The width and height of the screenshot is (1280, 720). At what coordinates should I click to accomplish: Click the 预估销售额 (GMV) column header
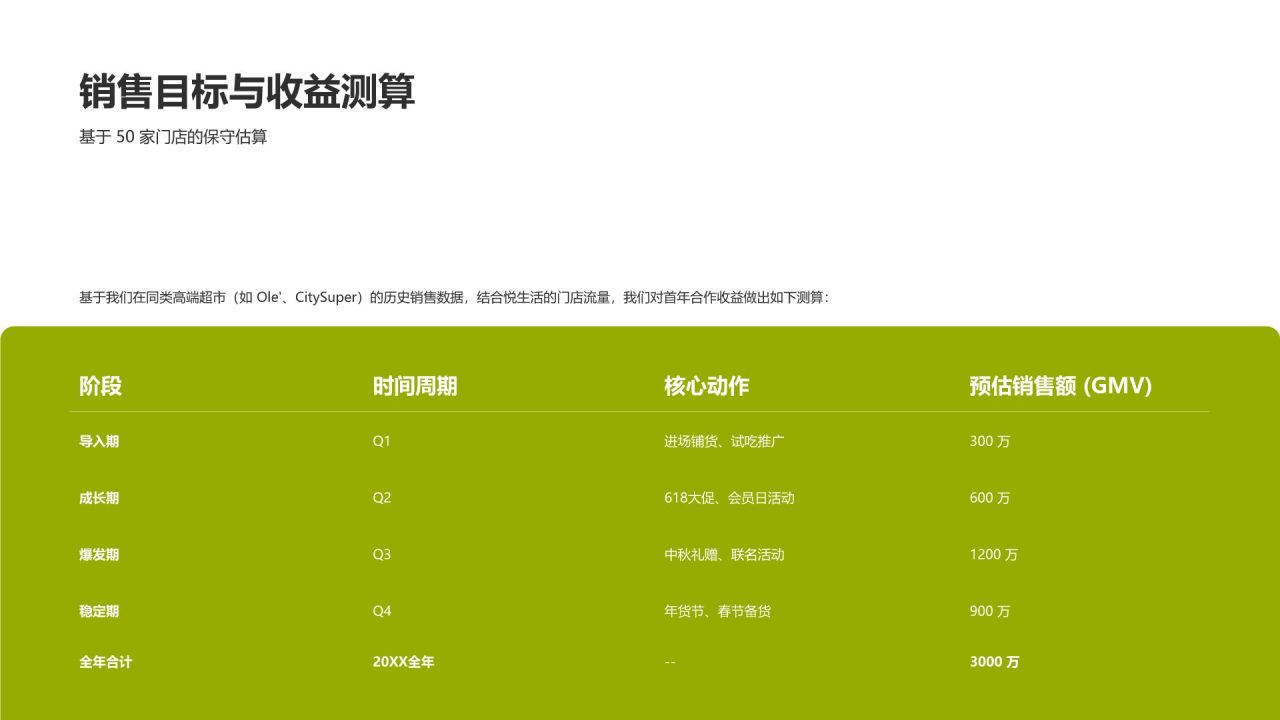pos(1061,386)
